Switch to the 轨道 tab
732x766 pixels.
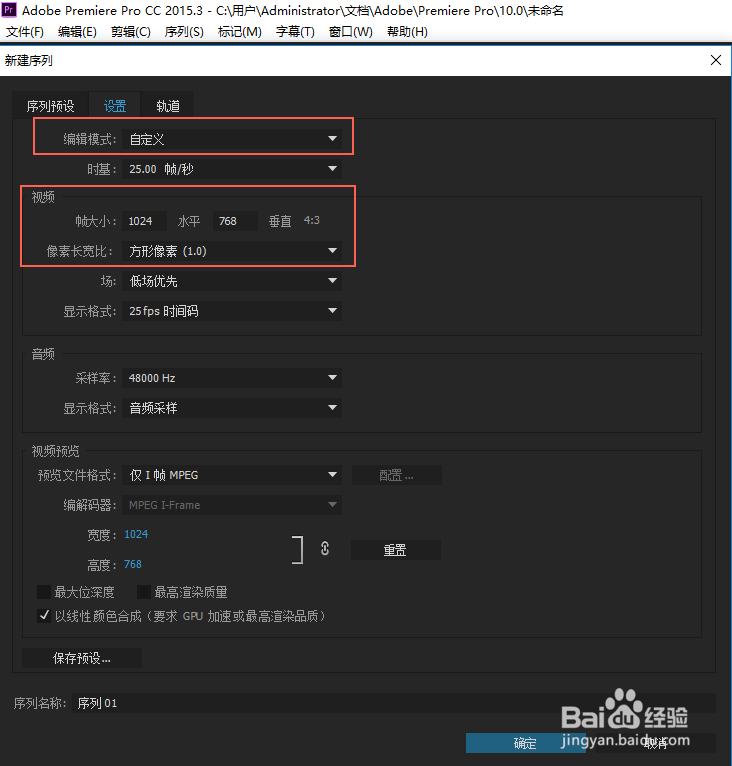point(168,106)
